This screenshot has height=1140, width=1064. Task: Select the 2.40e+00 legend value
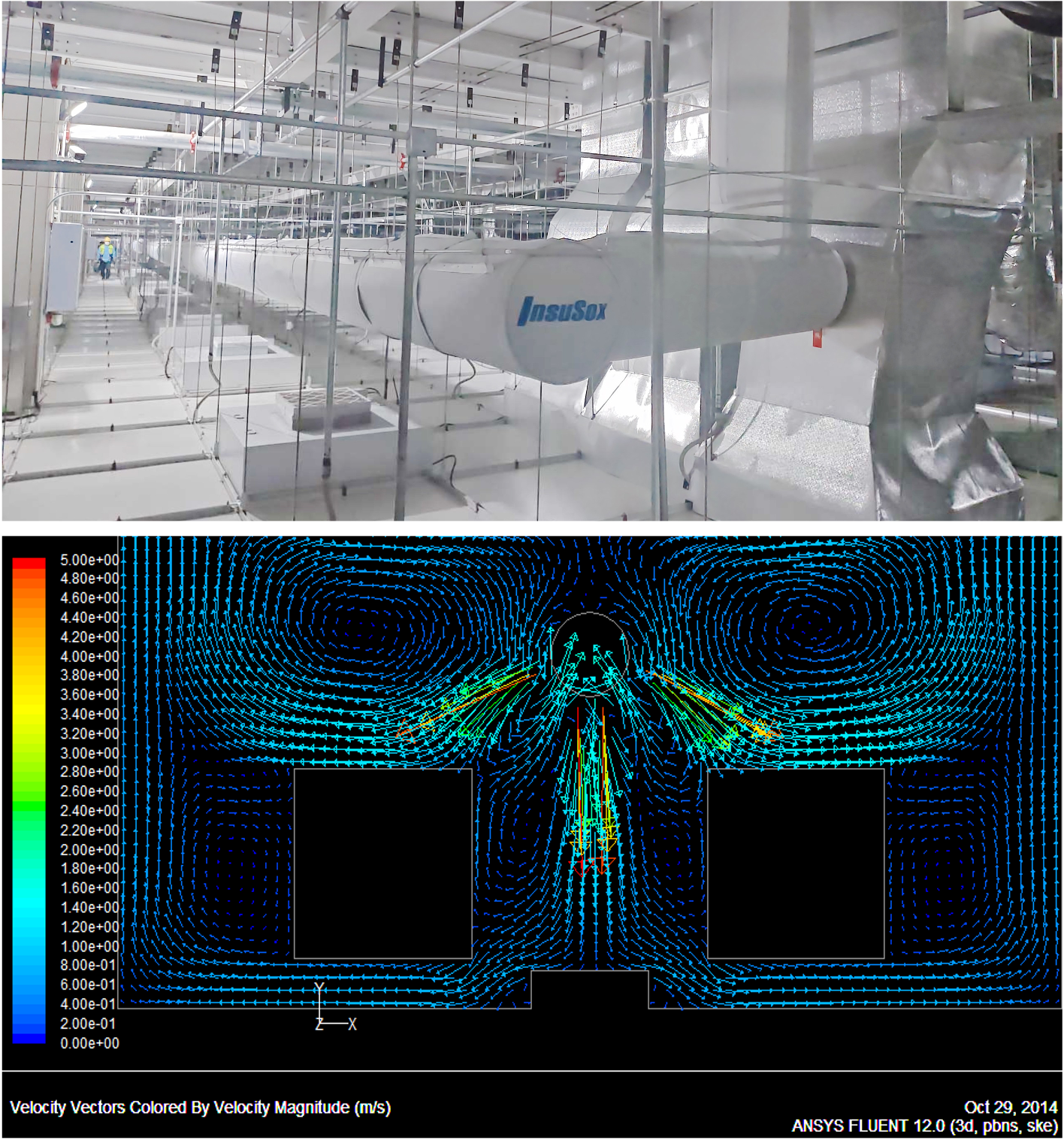coord(89,811)
